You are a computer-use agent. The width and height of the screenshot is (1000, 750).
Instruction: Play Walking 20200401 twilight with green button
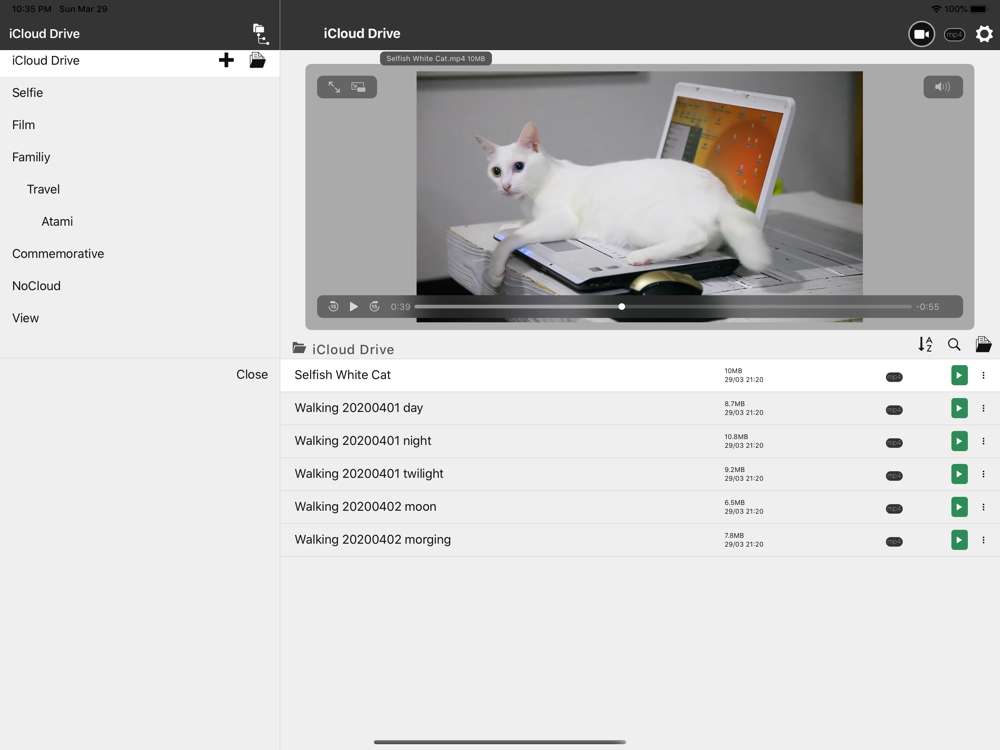(959, 474)
